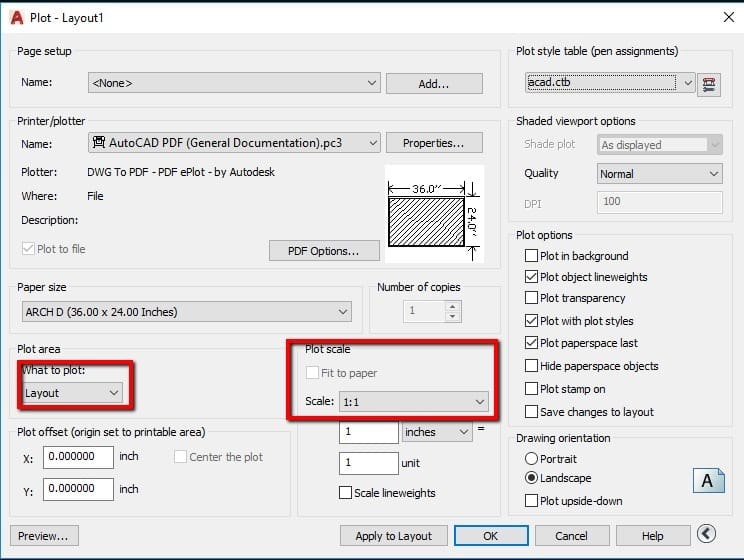Select Landscape orientation radio button
Screen dimensions: 744x560
click(x=531, y=477)
